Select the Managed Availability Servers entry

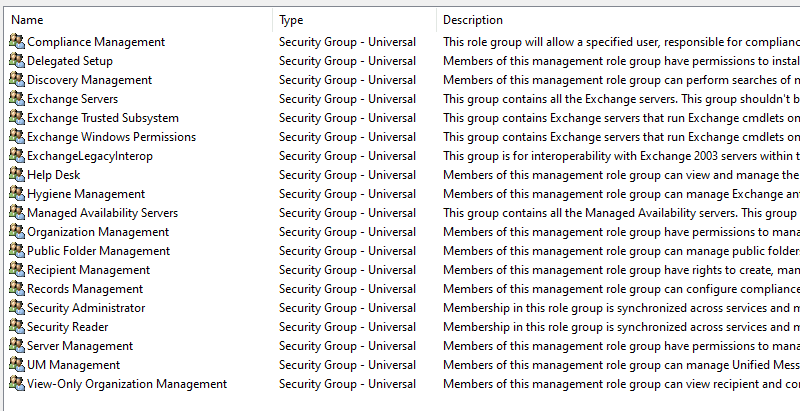tap(102, 213)
